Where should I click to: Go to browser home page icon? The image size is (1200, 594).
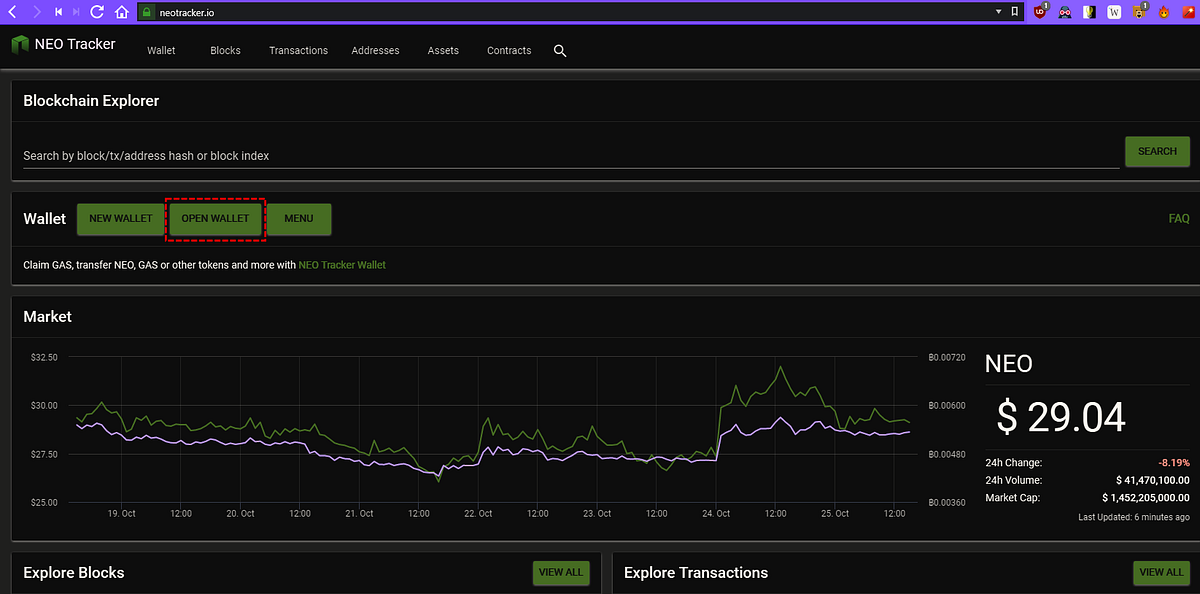(121, 12)
